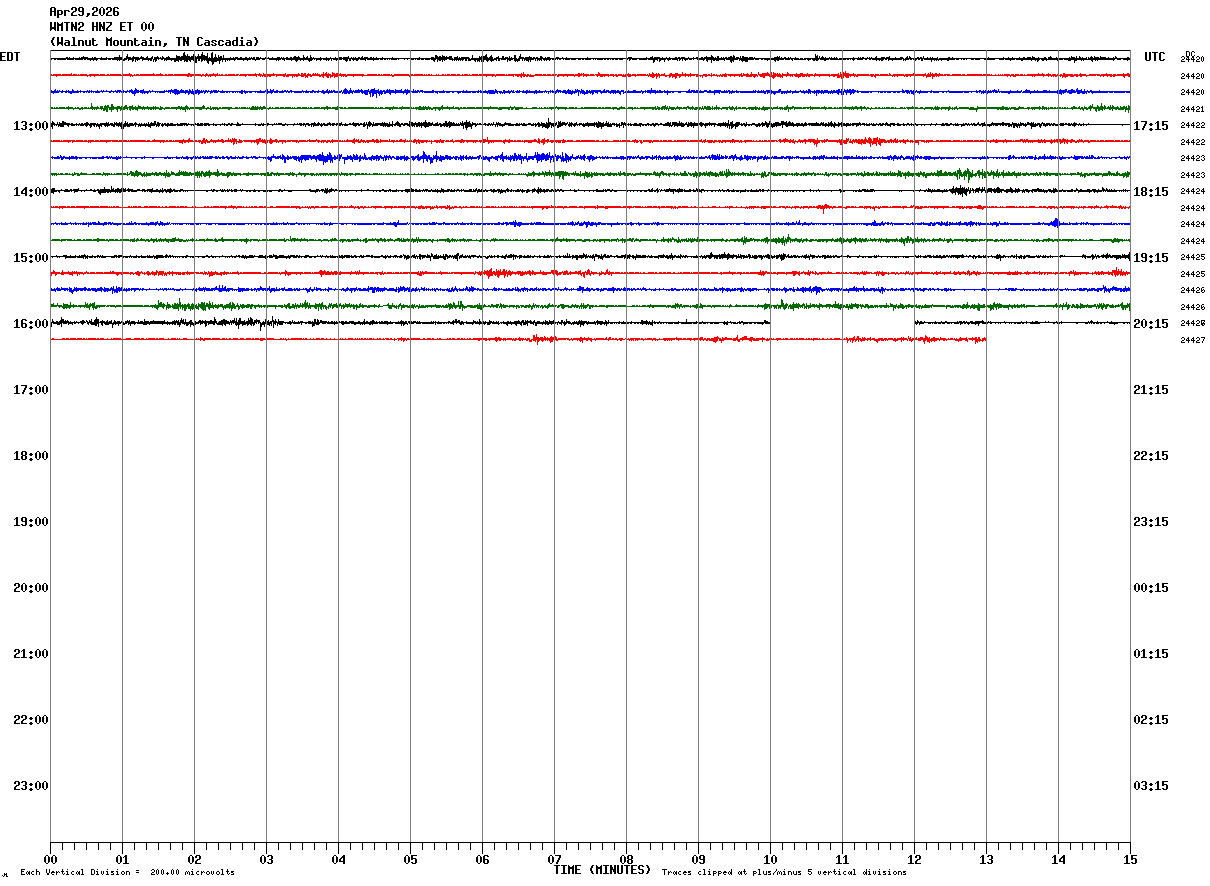Click minute tick label 06
1210x886 pixels.
(x=482, y=859)
